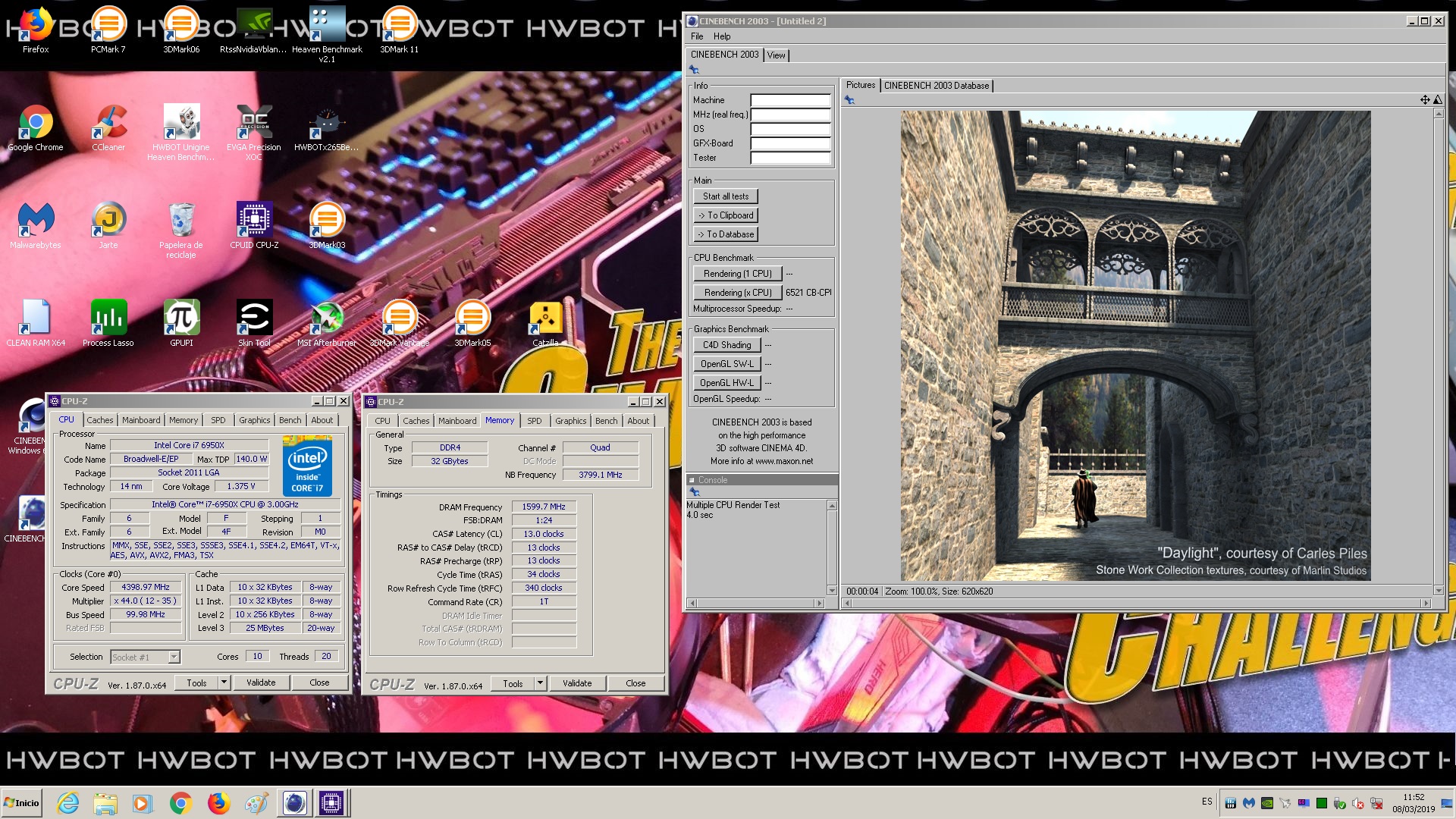Expand Tools dropdown arrow in CPU-Z Memory window
Viewport: 1456px width, 819px height.
pyautogui.click(x=540, y=683)
